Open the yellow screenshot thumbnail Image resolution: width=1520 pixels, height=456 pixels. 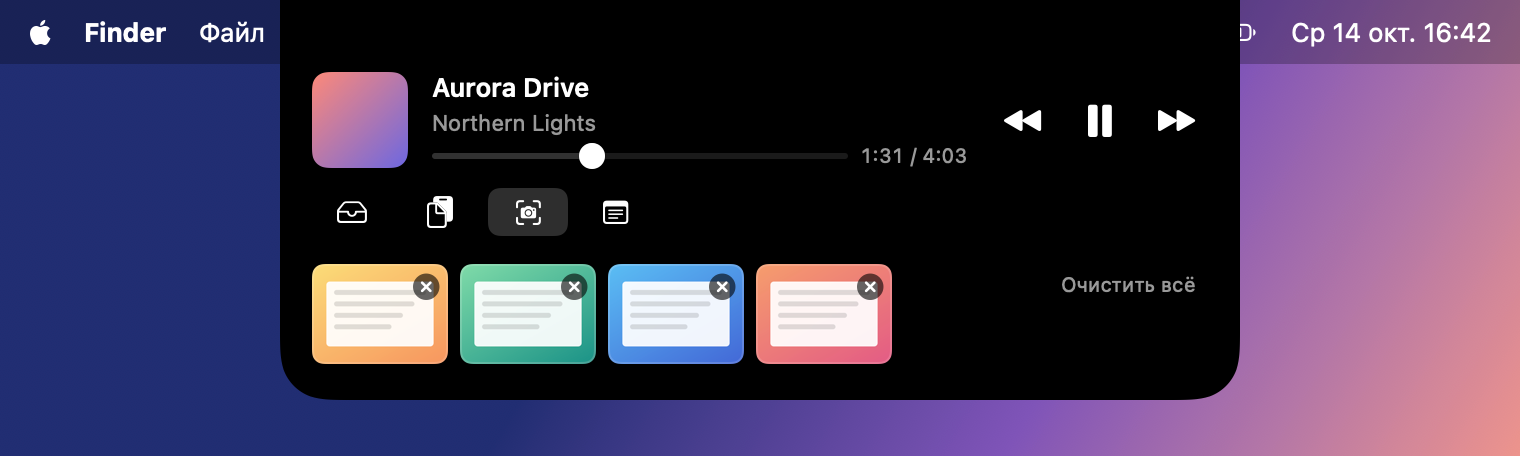[x=380, y=314]
